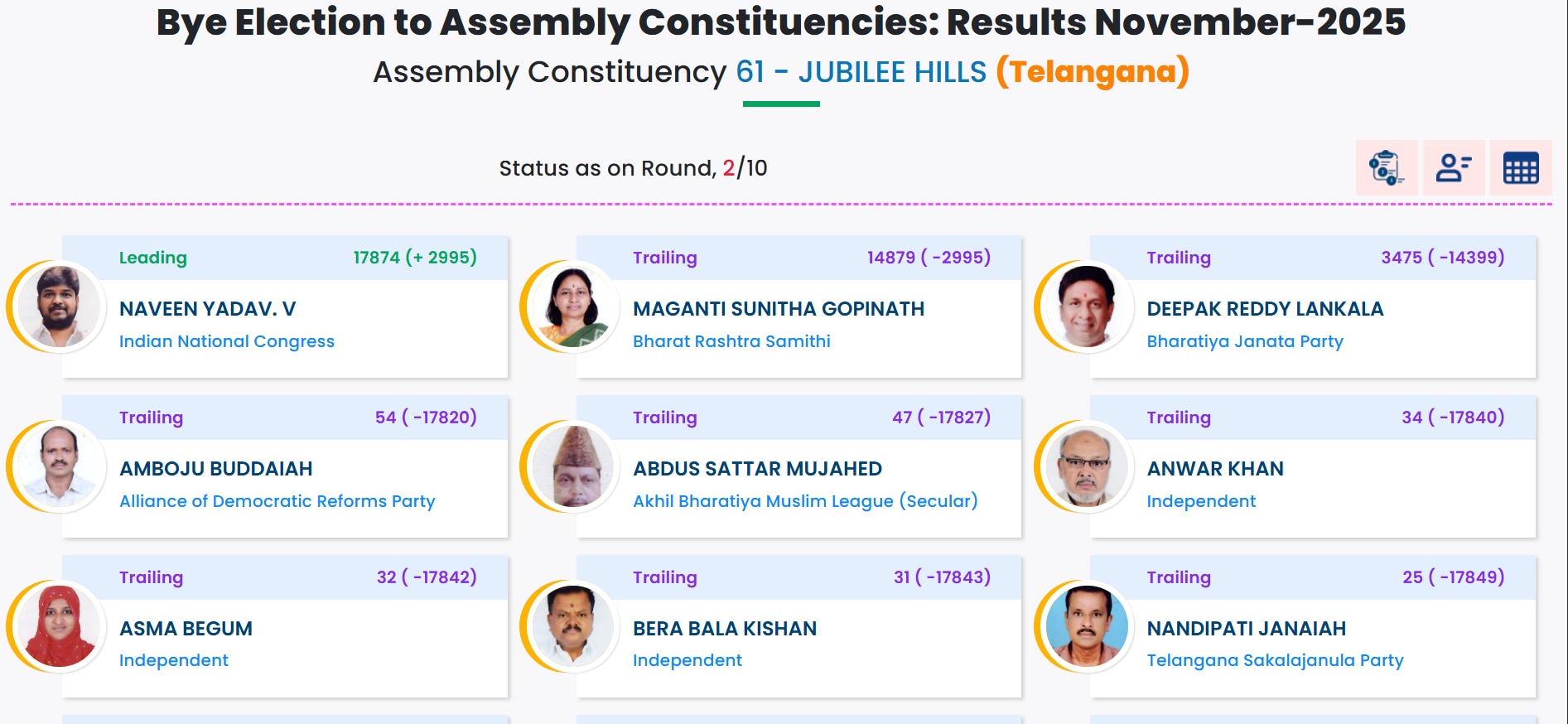Switch to the table grid view icon
The image size is (1568, 724).
pyautogui.click(x=1520, y=167)
